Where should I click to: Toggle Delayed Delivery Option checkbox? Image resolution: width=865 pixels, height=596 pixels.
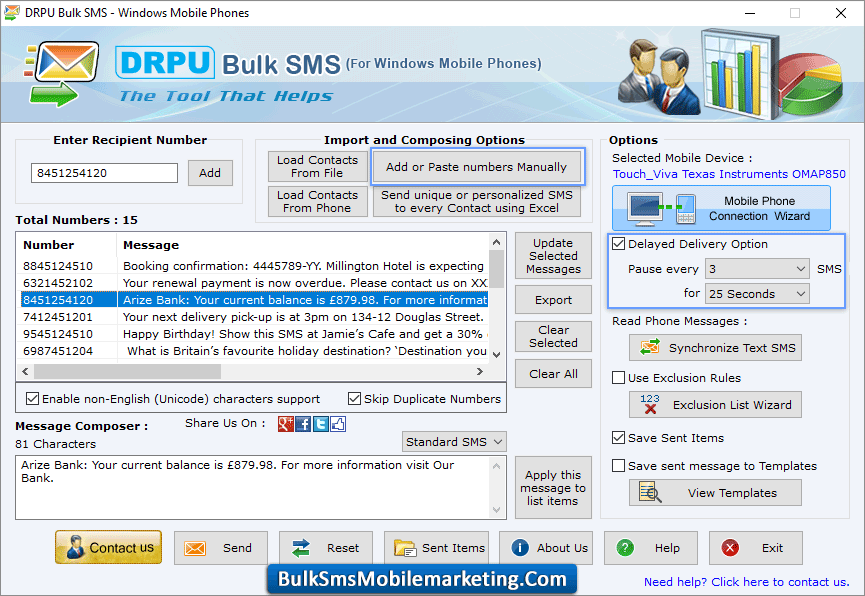coord(618,243)
